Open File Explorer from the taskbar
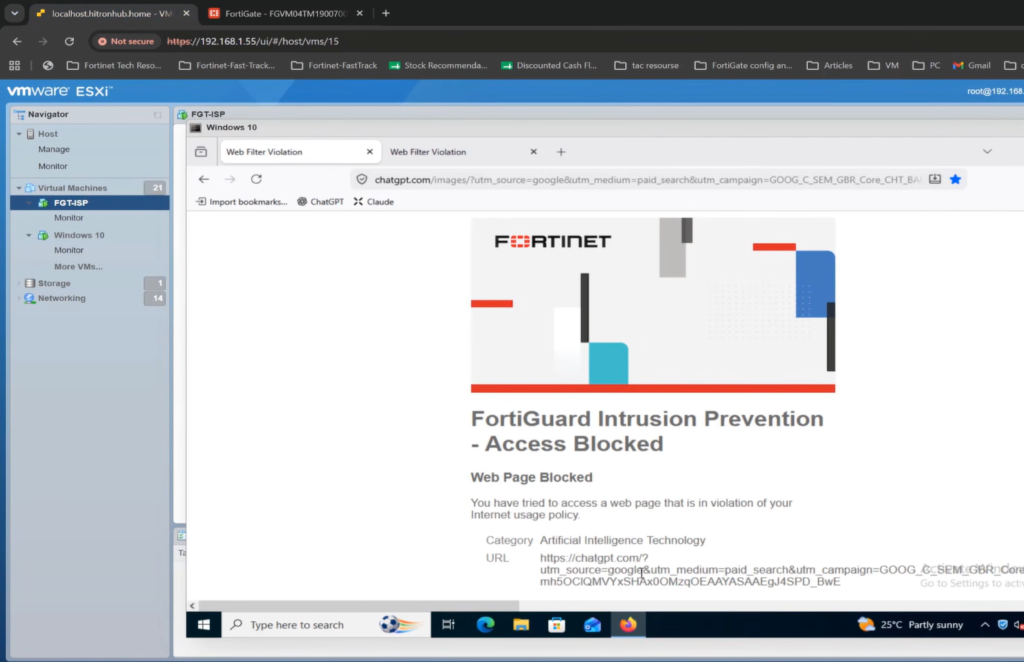The height and width of the screenshot is (662, 1024). (520, 625)
